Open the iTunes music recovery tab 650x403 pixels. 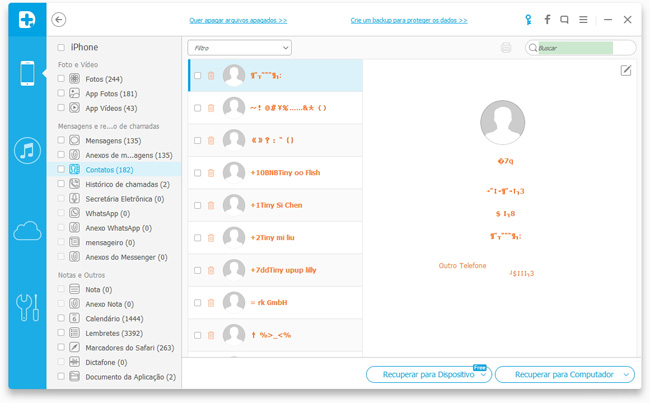pos(27,151)
